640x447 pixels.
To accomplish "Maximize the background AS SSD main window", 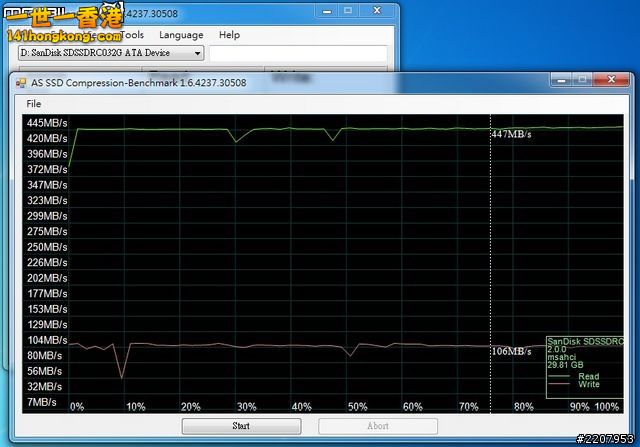I will [x=348, y=10].
